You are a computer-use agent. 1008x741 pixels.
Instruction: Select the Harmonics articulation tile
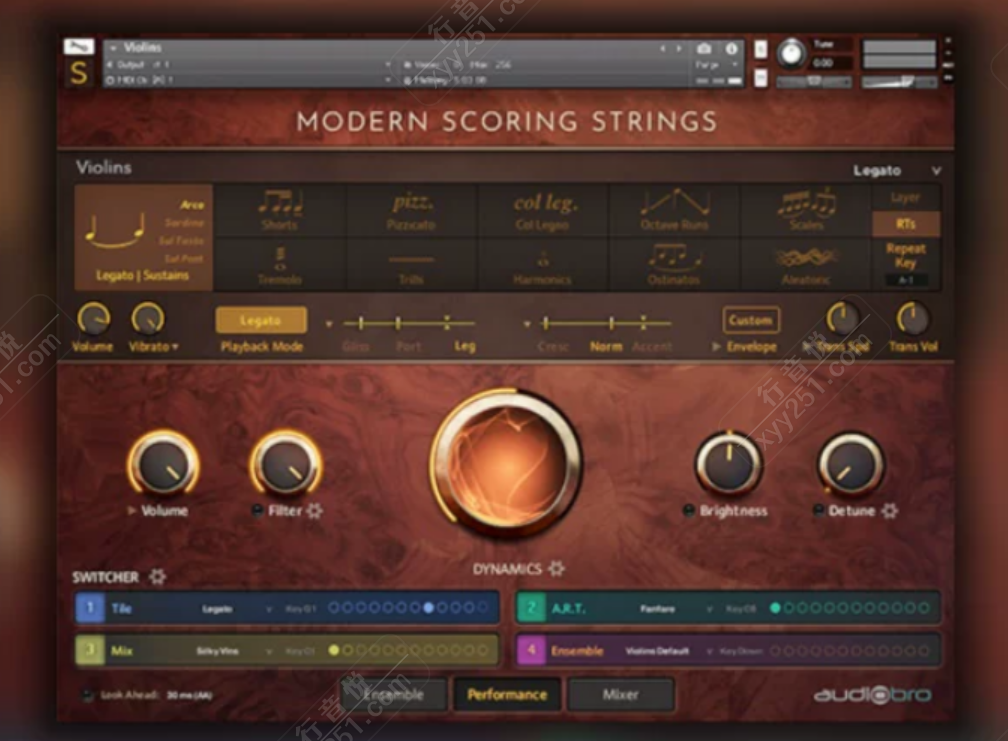543,265
